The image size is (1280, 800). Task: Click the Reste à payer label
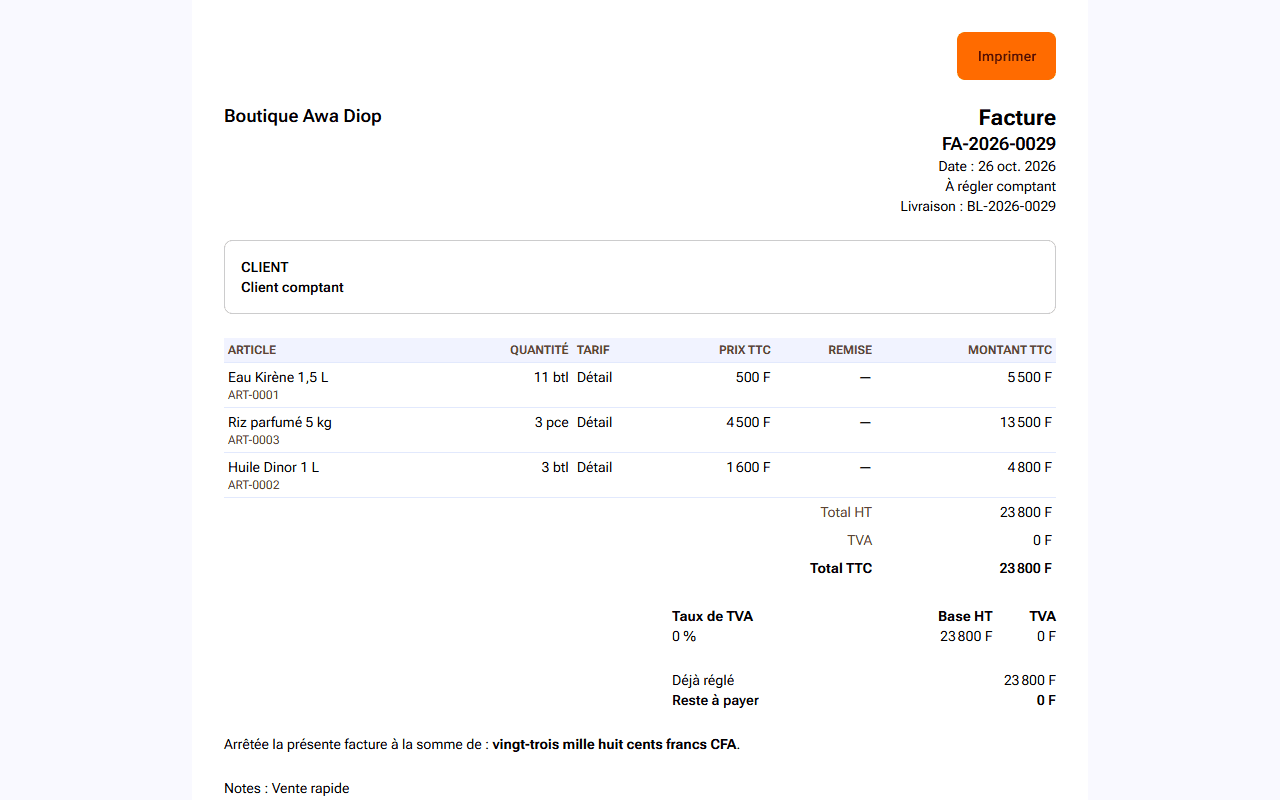coord(715,700)
